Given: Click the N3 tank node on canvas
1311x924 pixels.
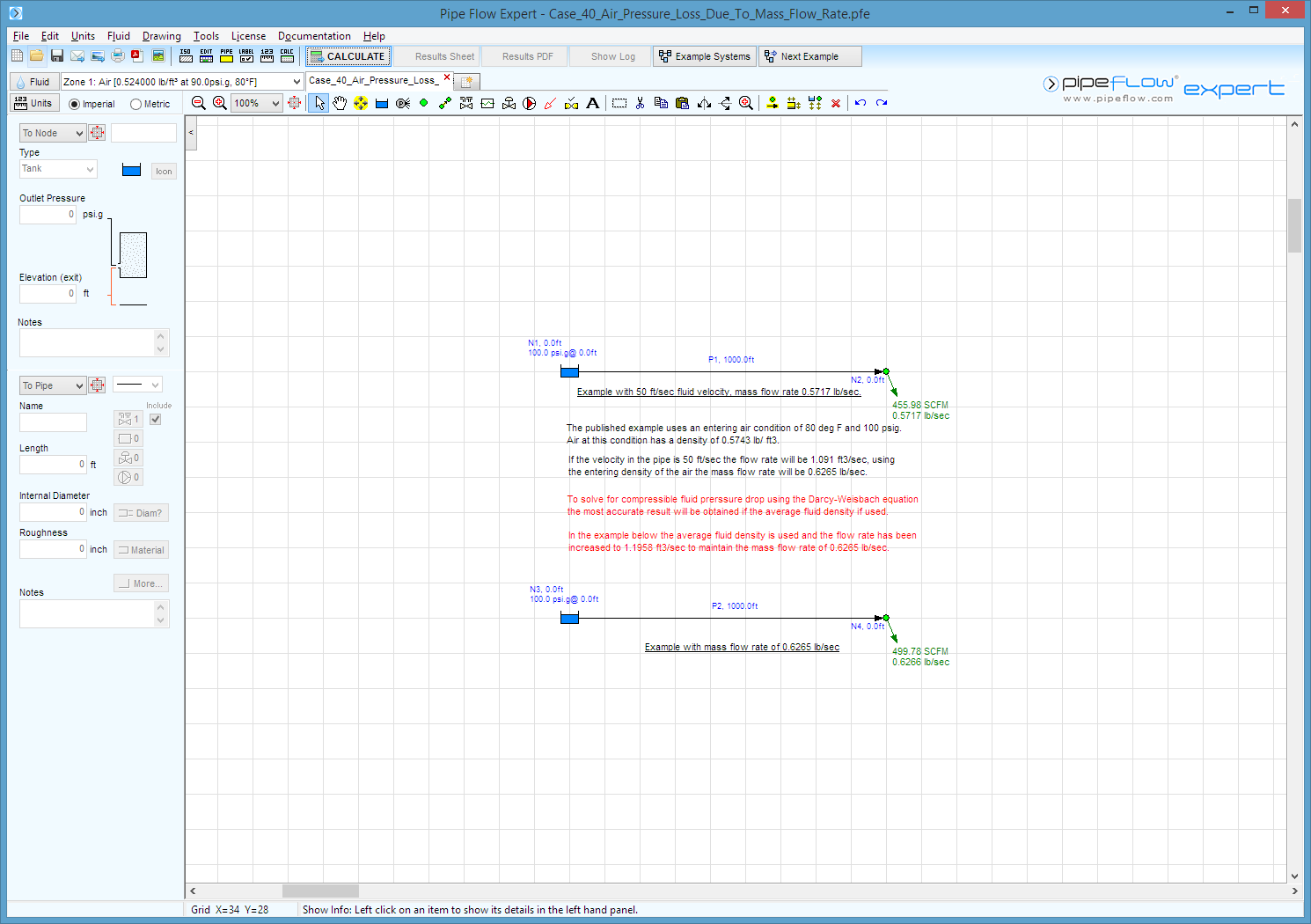Looking at the screenshot, I should pyautogui.click(x=569, y=618).
